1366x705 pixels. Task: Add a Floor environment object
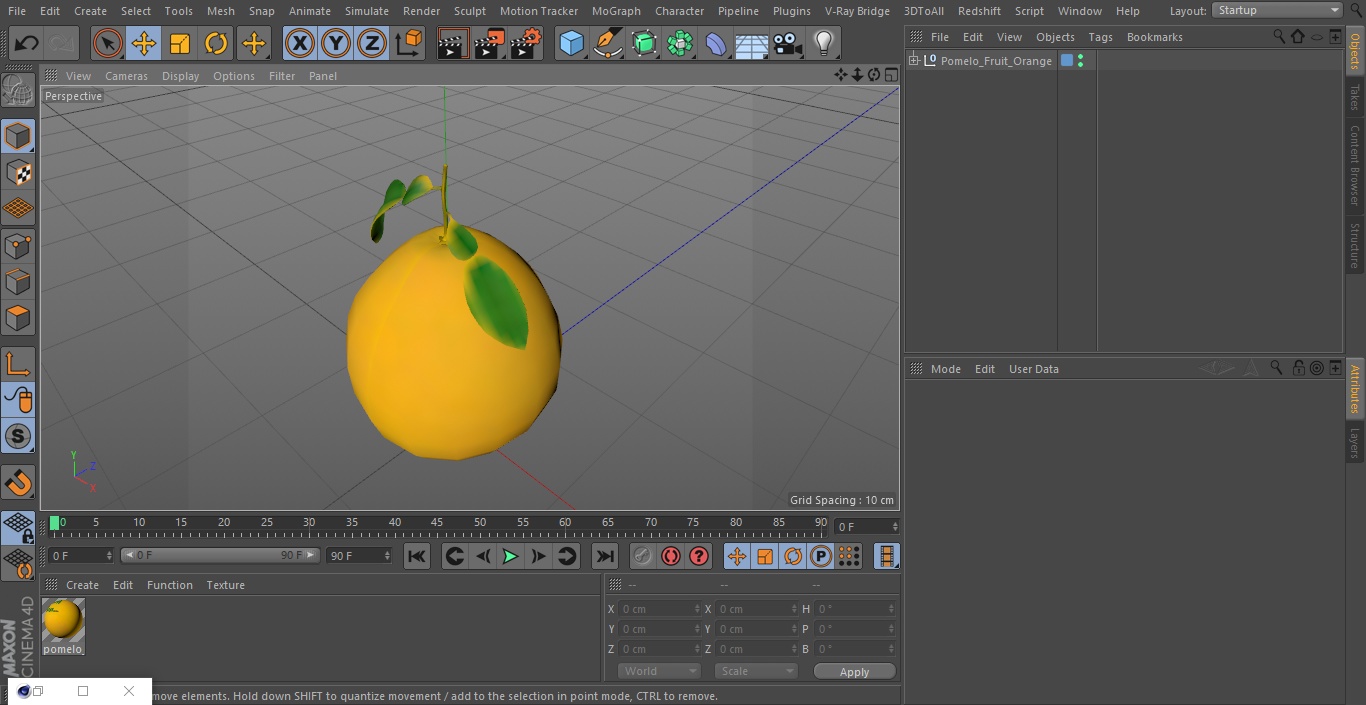751,44
